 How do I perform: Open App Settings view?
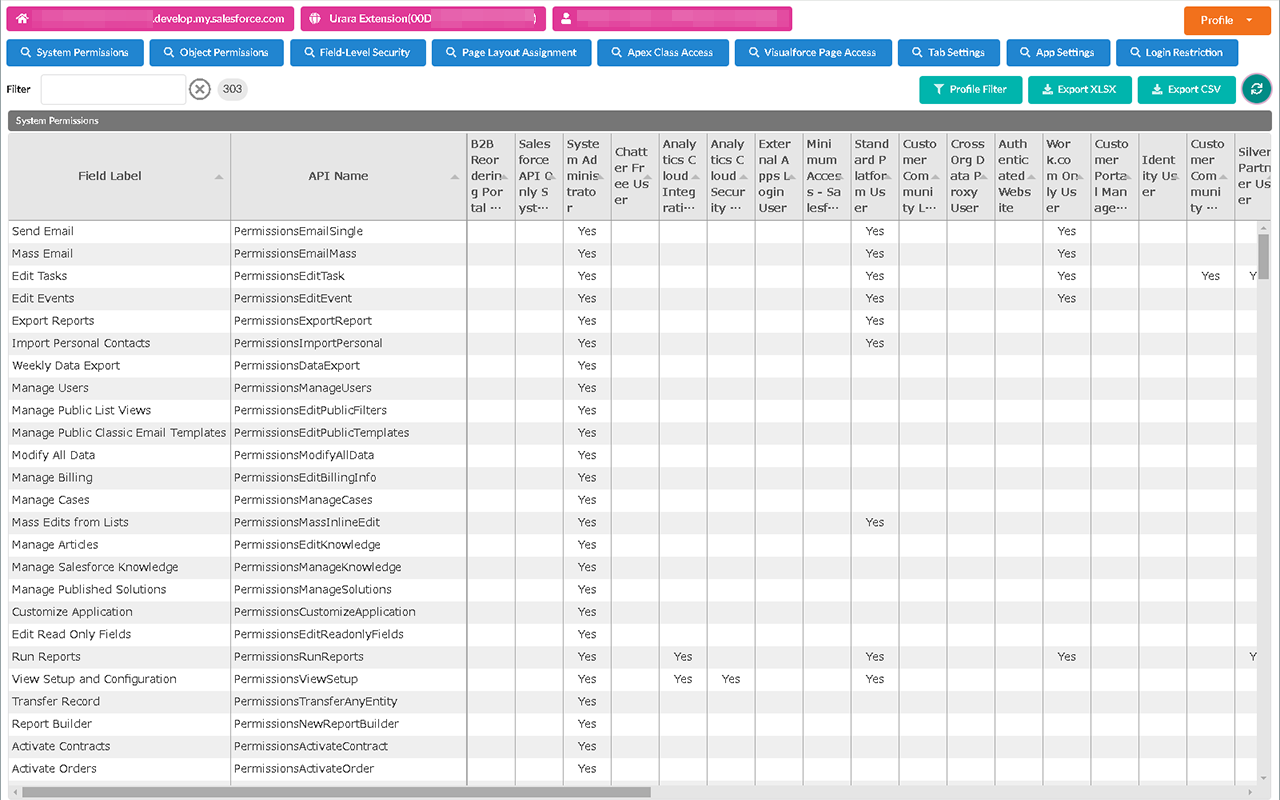(x=1058, y=53)
